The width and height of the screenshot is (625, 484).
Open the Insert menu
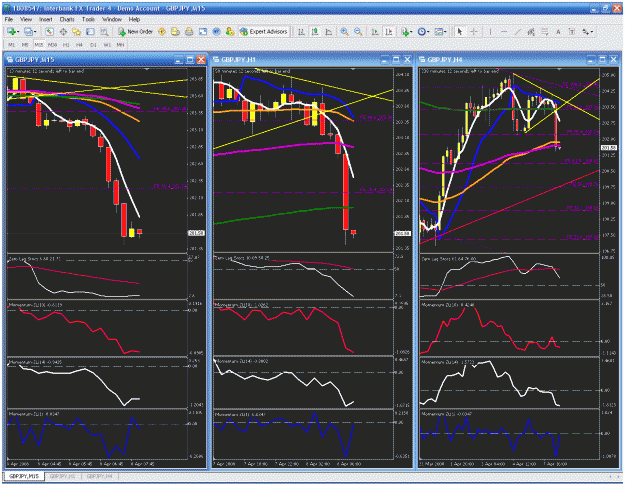click(45, 19)
